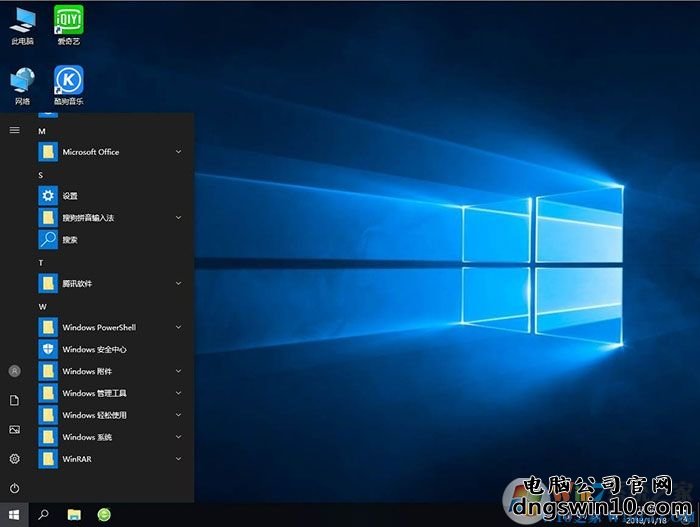Click the Windows PowerShell folder icon
Screen dimensions: 700x527
[48, 327]
